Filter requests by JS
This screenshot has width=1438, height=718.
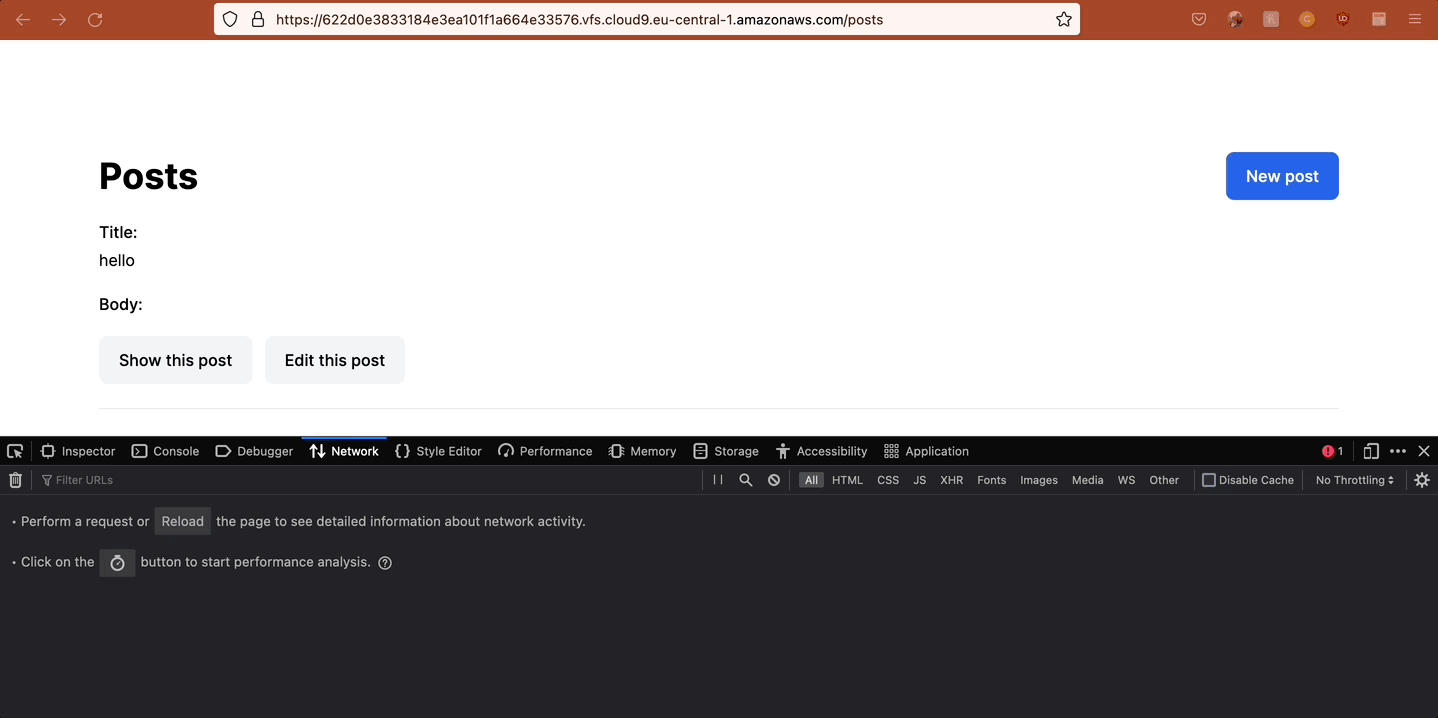(920, 480)
